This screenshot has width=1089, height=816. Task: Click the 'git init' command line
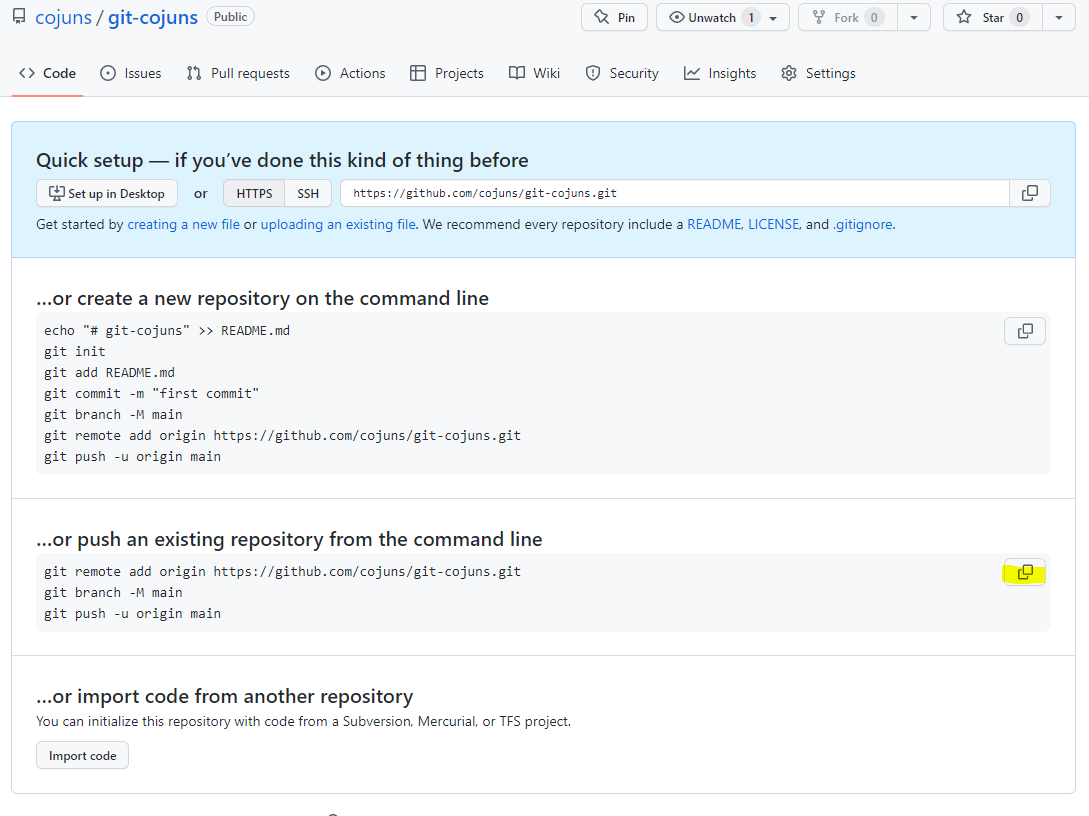[75, 351]
